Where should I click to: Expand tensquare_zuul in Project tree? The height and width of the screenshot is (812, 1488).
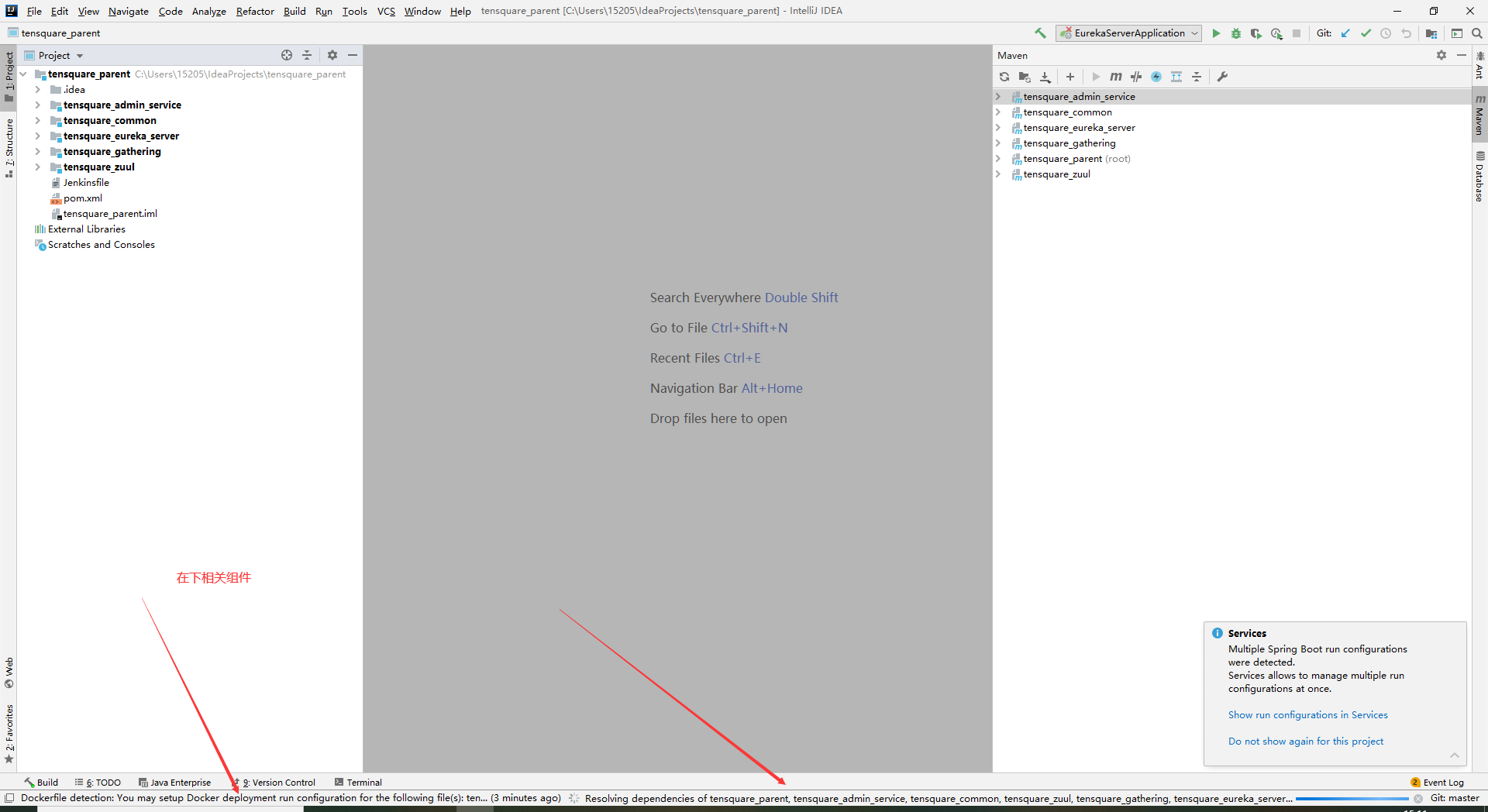coord(37,167)
